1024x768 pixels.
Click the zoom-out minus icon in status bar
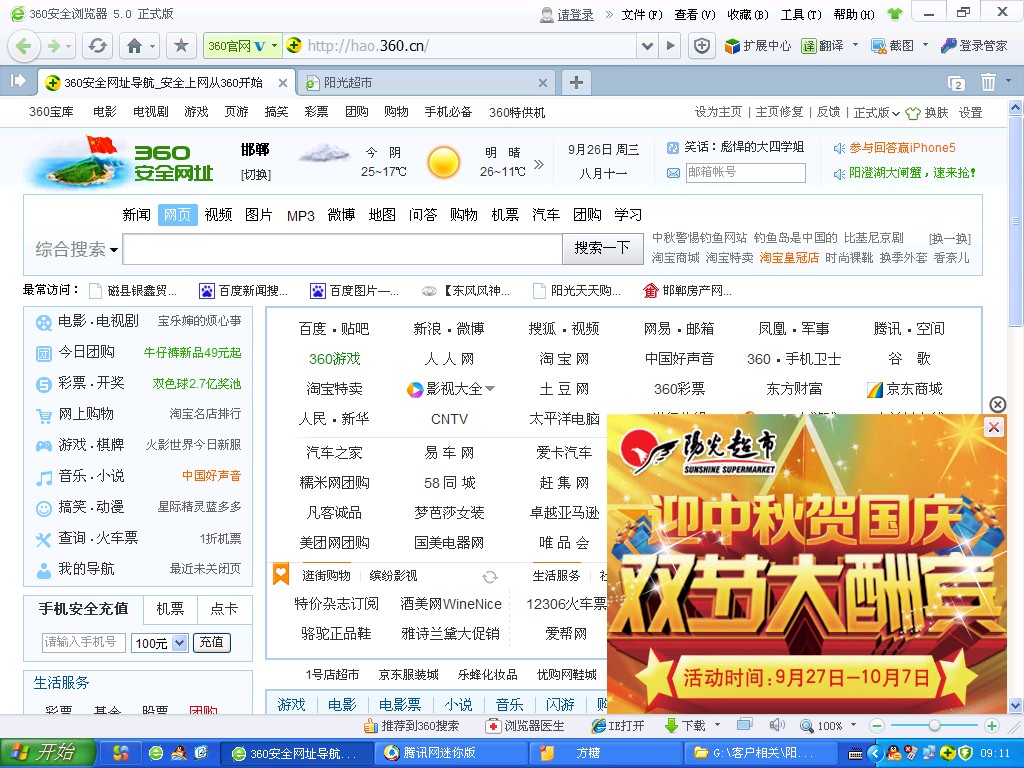coord(877,726)
